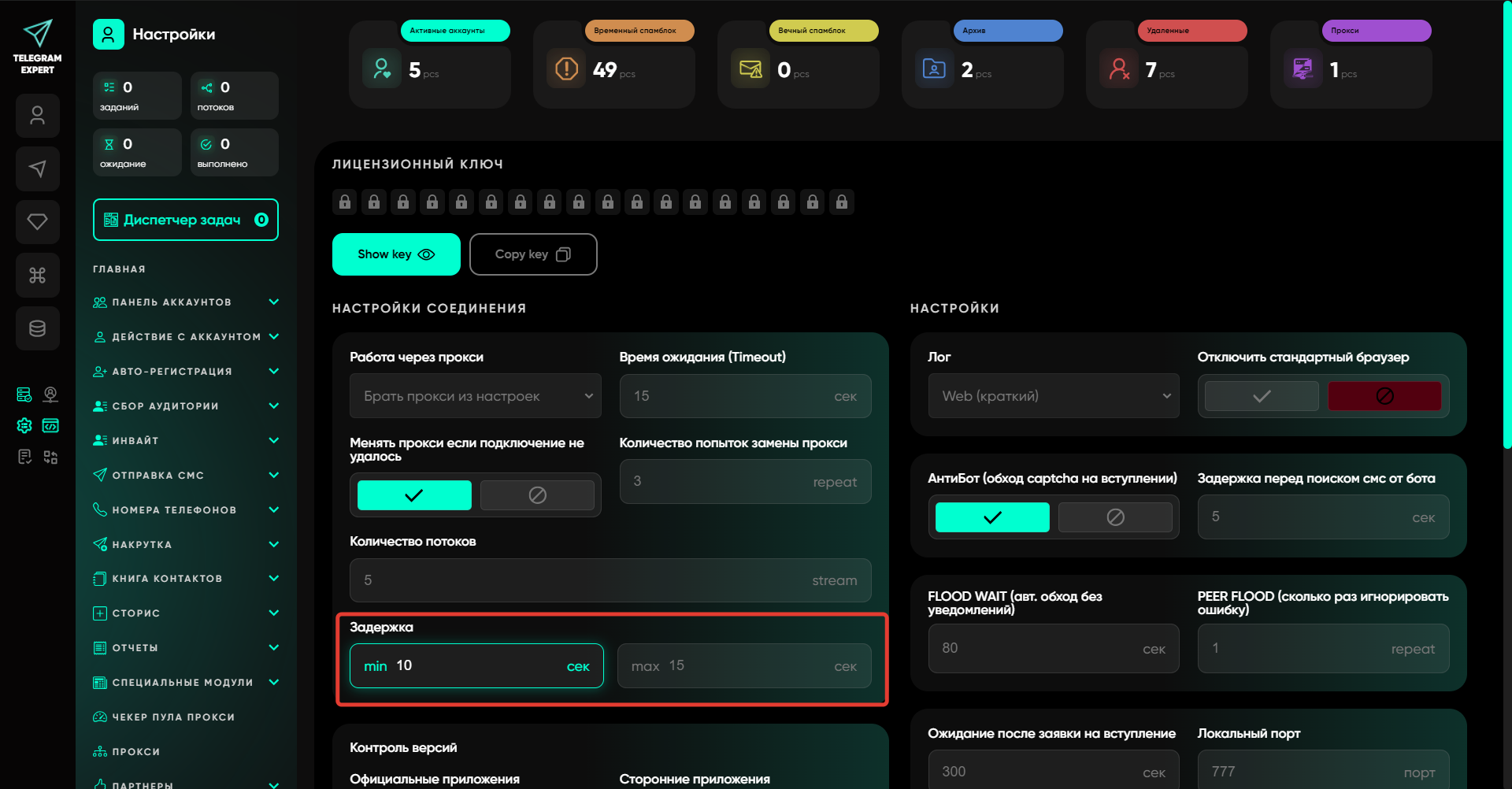The image size is (1512, 789).
Task: Click the database sidebar icon
Action: click(38, 328)
